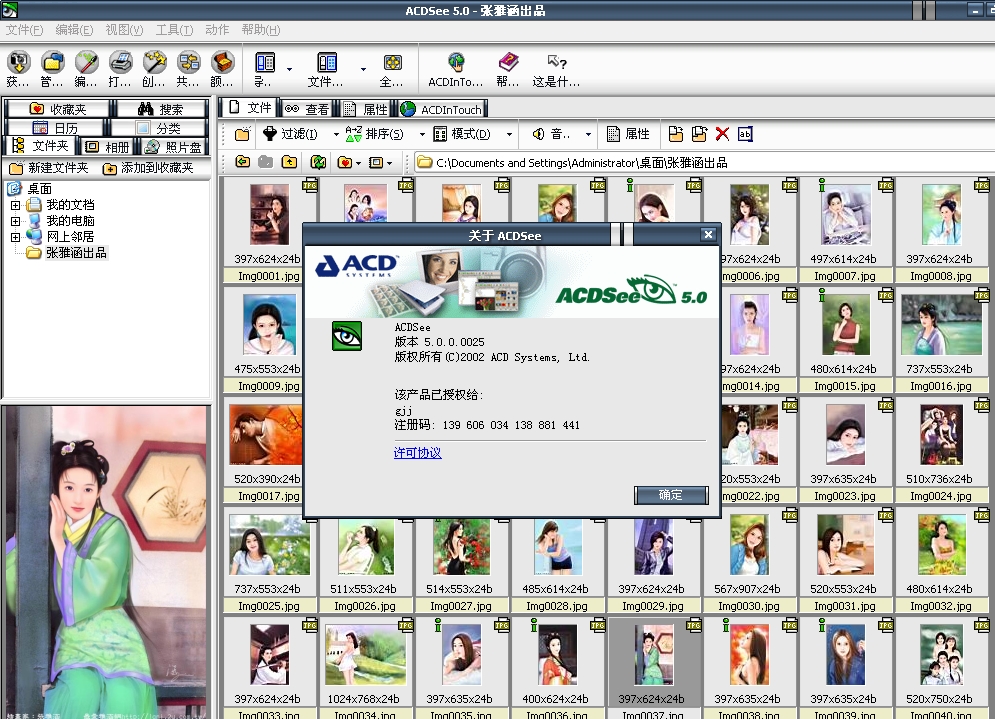This screenshot has height=719, width=995.
Task: Switch to the 查看 view tab
Action: pyautogui.click(x=307, y=109)
